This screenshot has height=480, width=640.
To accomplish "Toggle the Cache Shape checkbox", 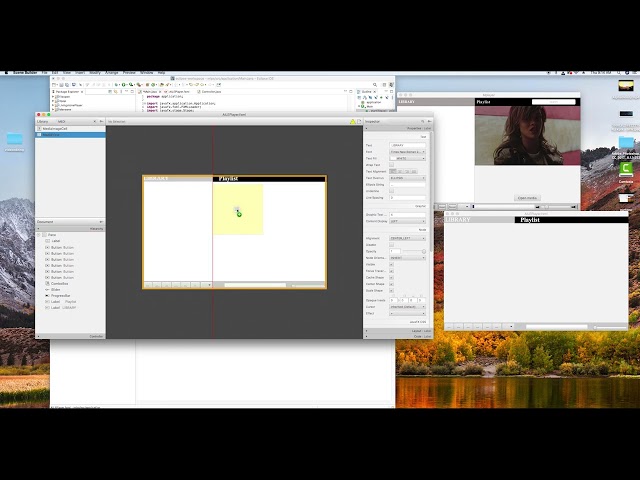I will tap(391, 278).
